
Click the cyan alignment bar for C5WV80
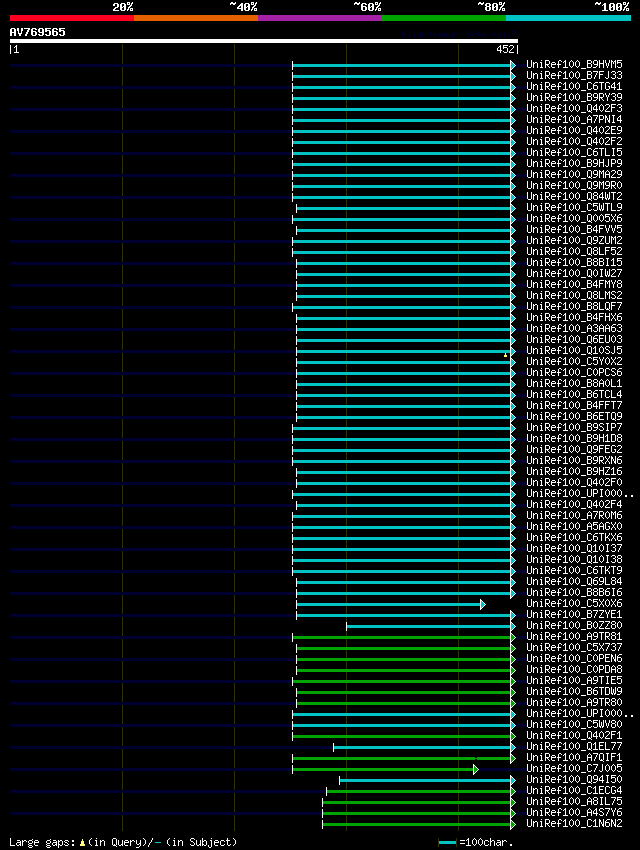(x=402, y=725)
